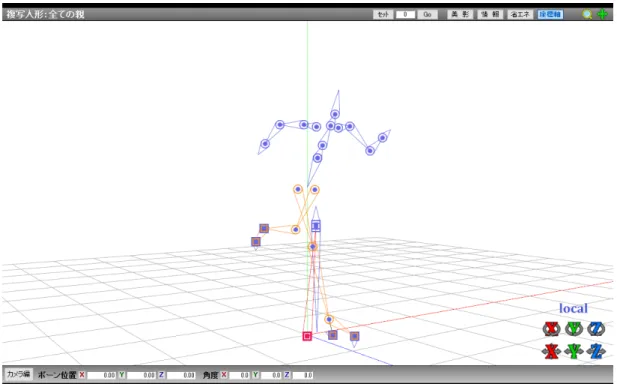Toggle the highlighted 座標軸 axis display button

pos(550,15)
